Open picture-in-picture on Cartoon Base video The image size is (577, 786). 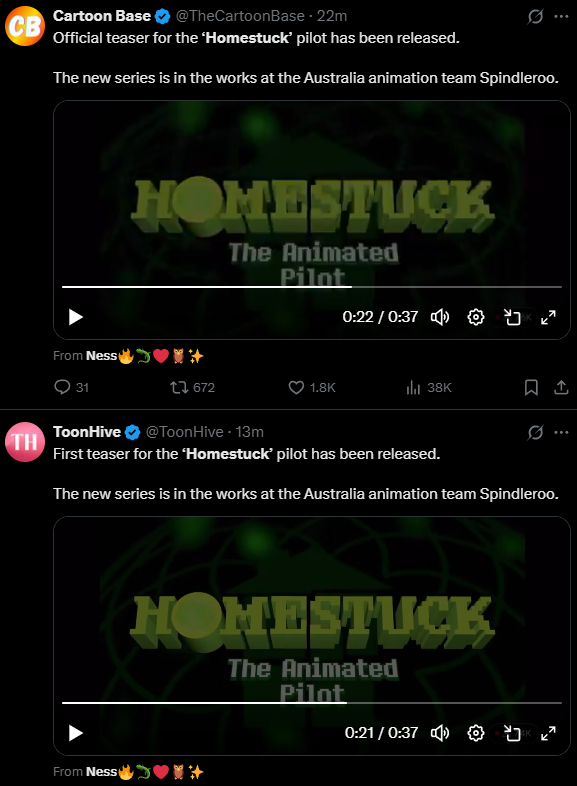[512, 317]
